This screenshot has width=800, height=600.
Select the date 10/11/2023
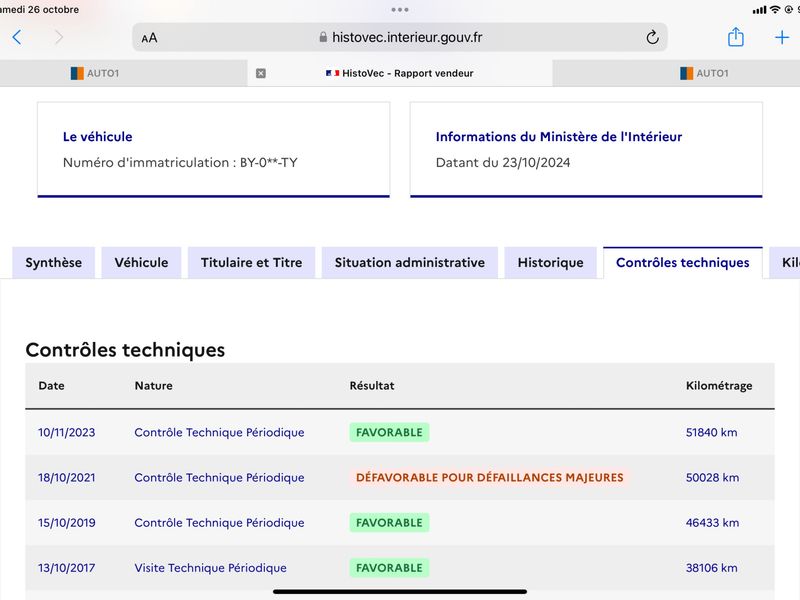point(66,433)
